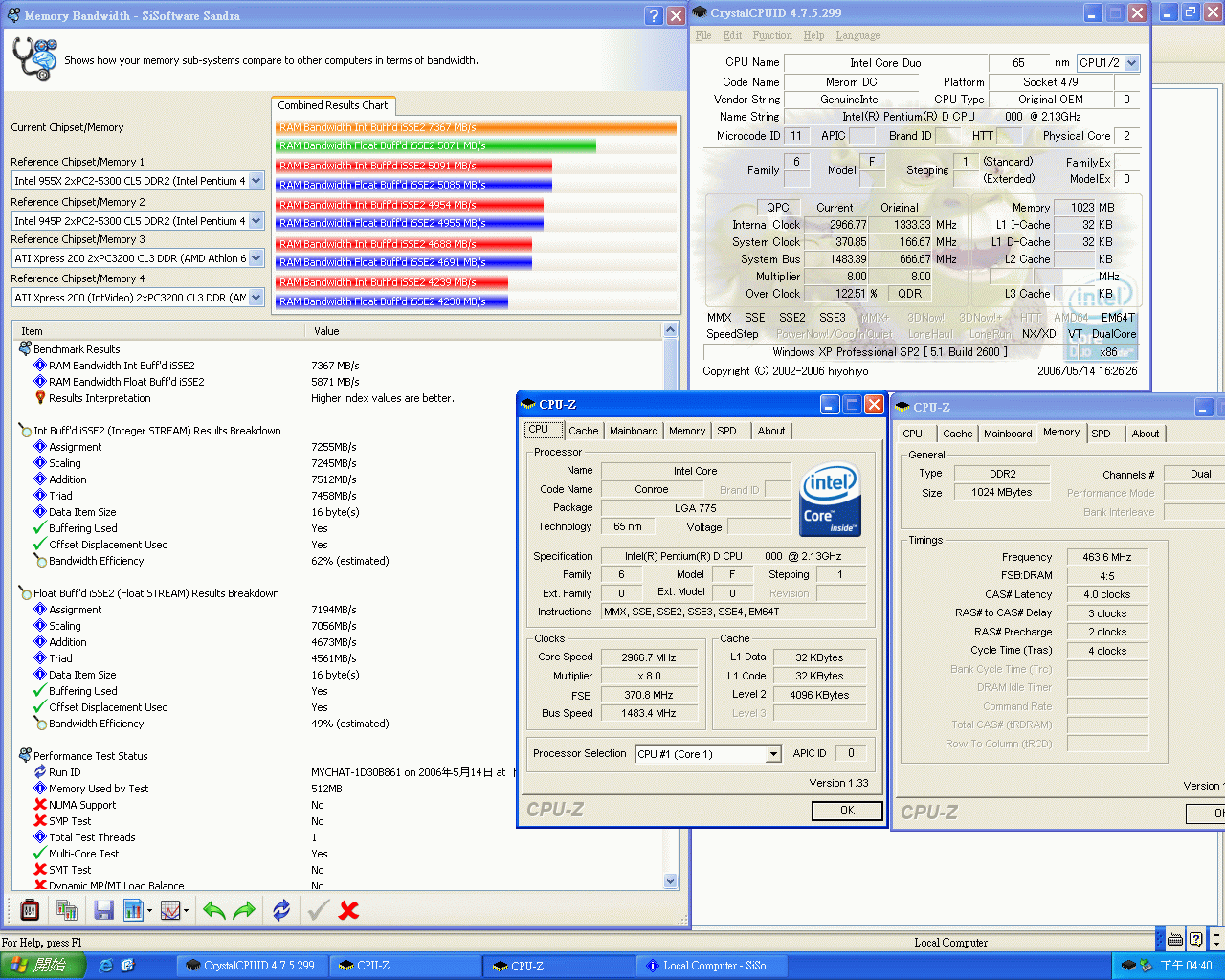Click the green RAM Bandwidth Float 5871 MB/s bar

435,145
